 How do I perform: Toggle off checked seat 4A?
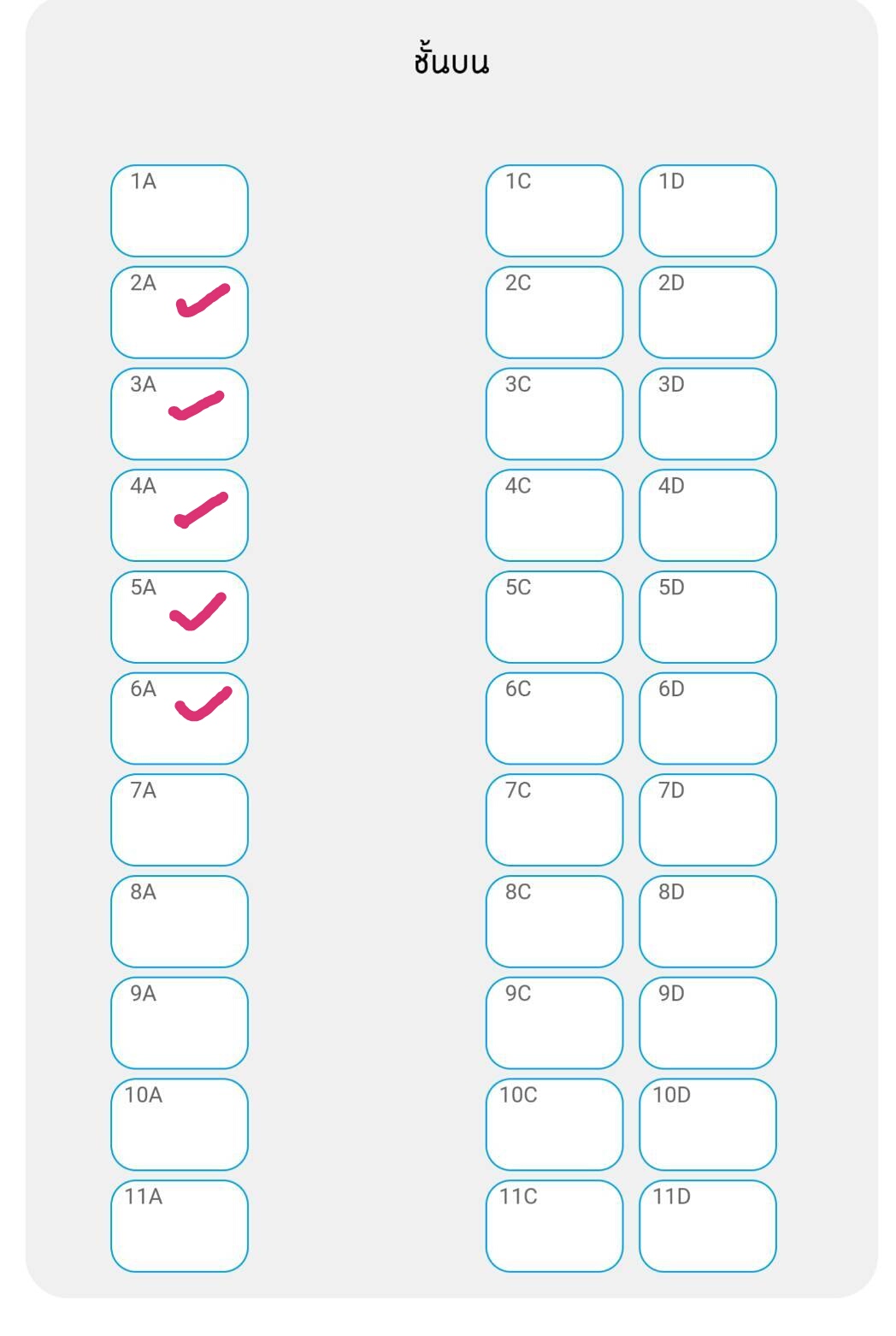point(179,515)
